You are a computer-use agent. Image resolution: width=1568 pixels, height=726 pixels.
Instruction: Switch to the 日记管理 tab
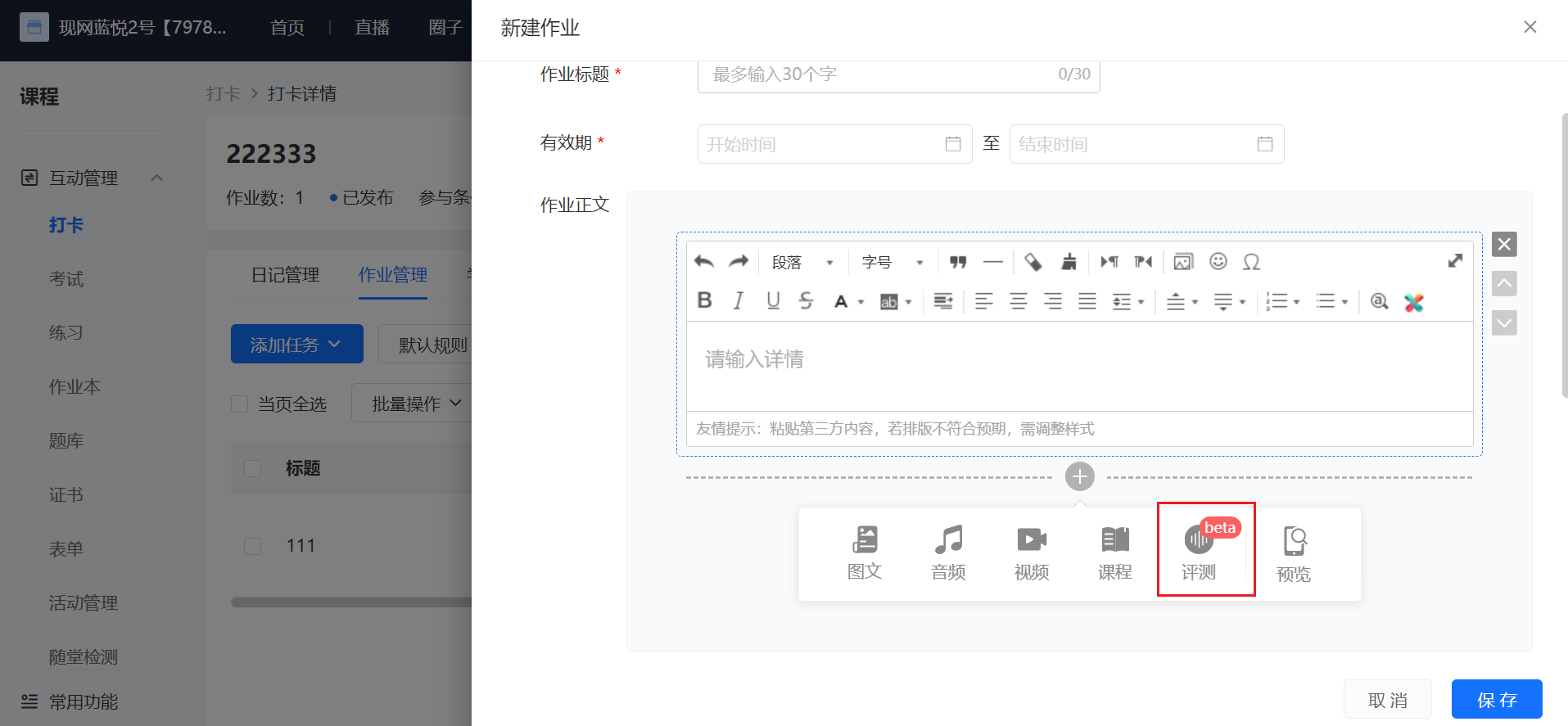coord(285,275)
